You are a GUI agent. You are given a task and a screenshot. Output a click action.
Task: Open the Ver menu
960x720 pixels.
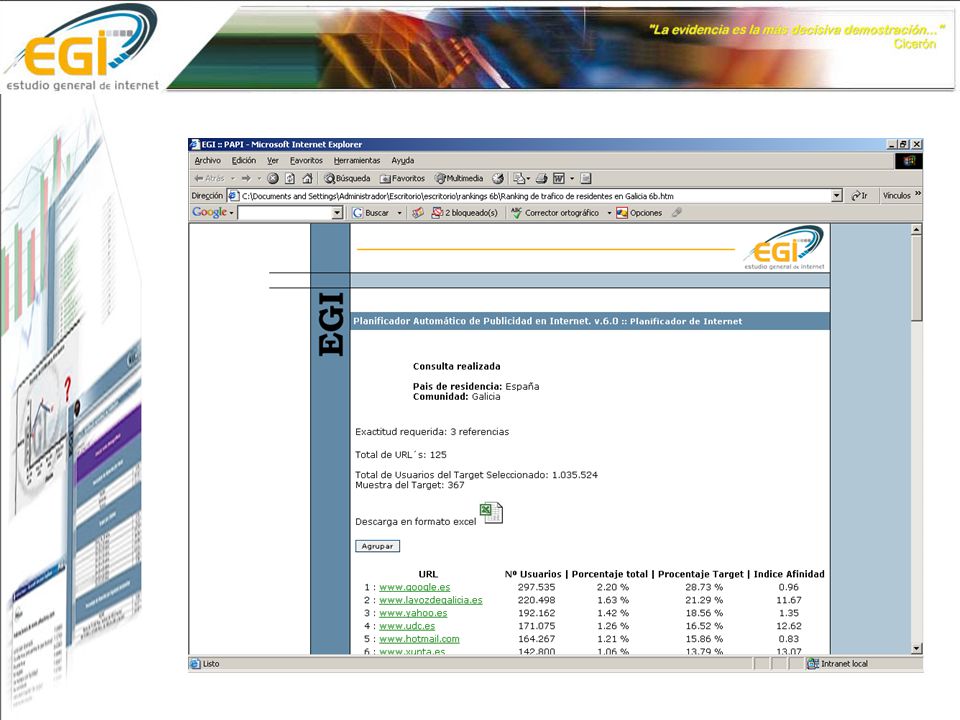pos(272,160)
